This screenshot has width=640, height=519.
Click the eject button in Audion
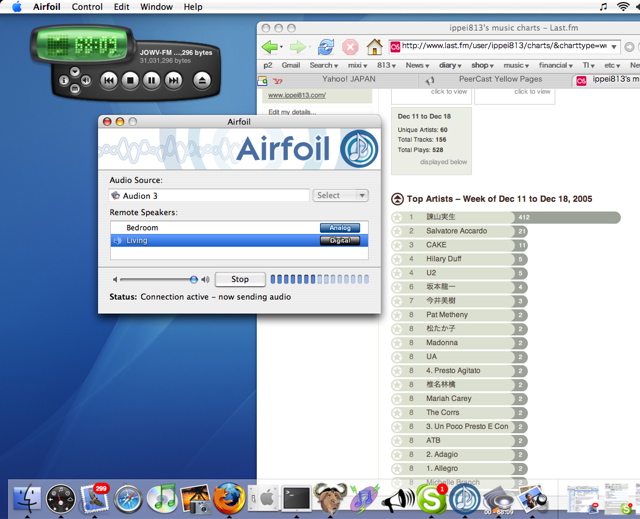coord(202,80)
